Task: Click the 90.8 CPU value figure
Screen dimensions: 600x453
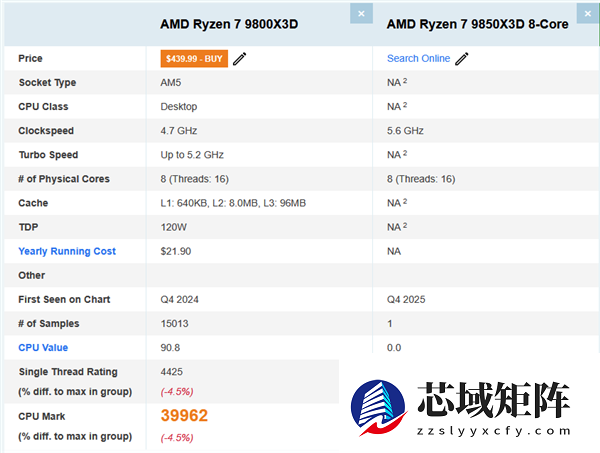Action: point(170,348)
